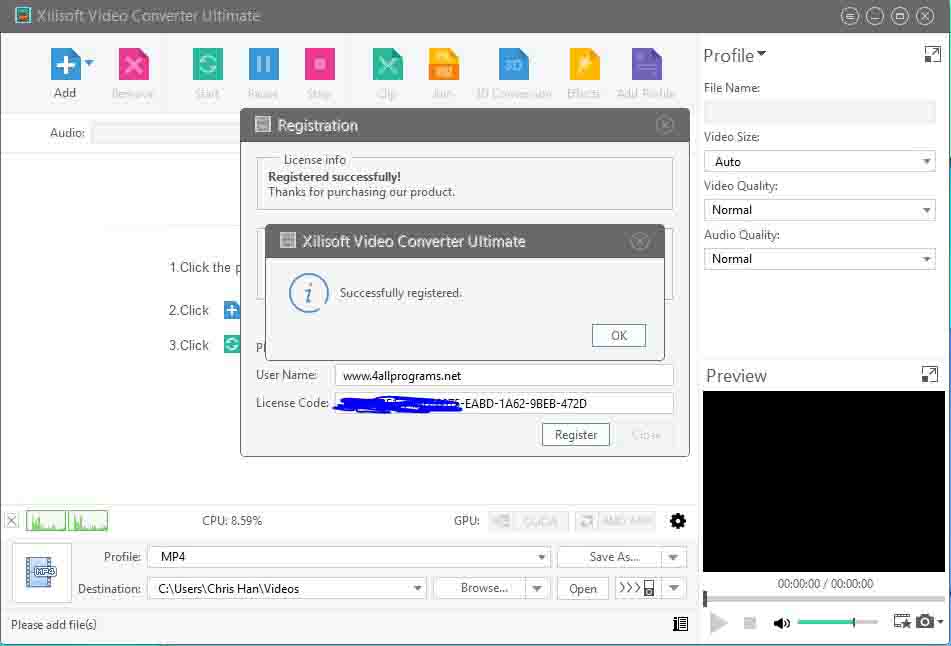Click the Start conversion toolbar icon
Viewport: 951px width, 646px height.
click(207, 64)
